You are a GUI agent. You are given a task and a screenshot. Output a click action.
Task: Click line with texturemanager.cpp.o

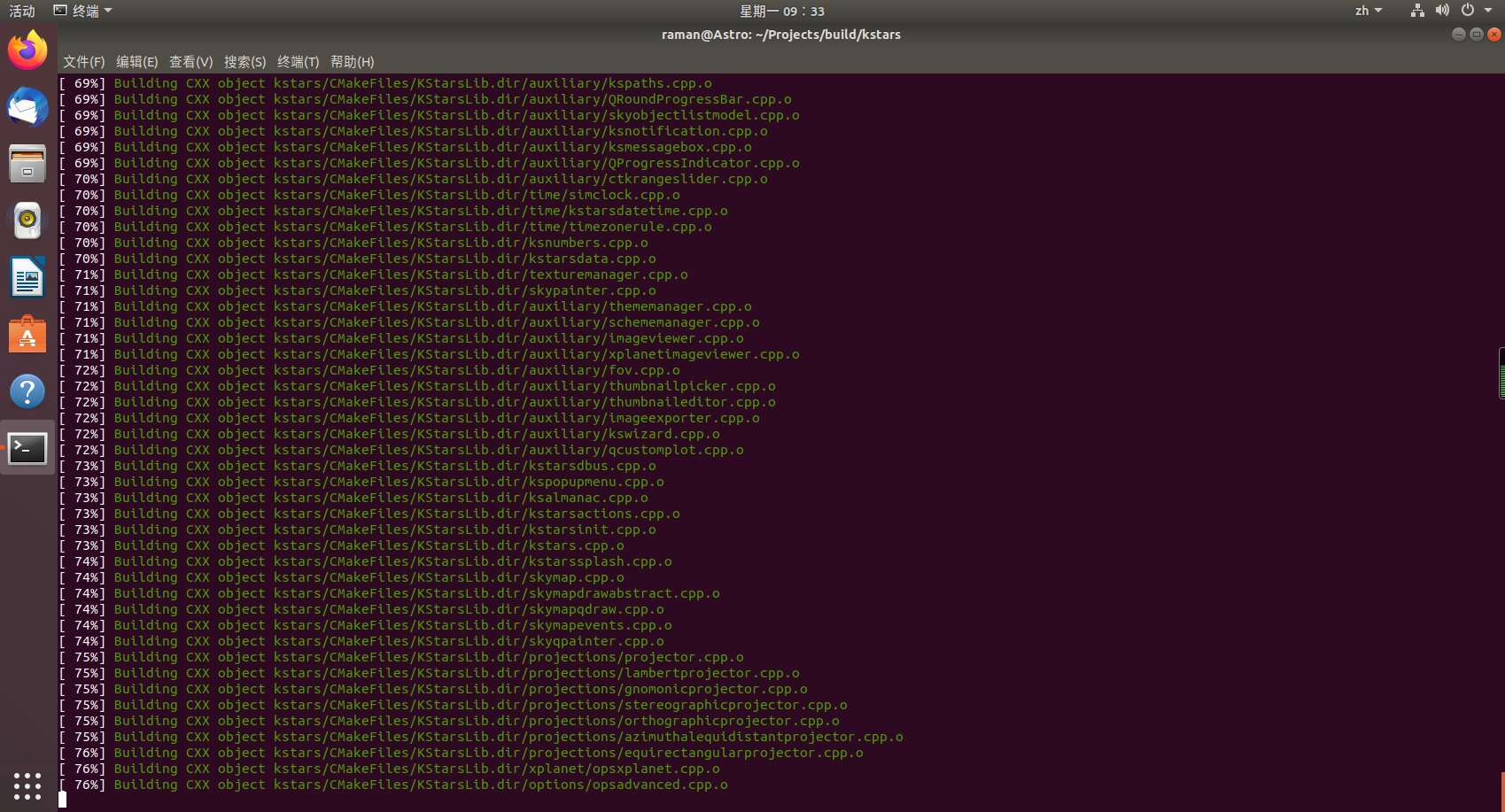[374, 275]
